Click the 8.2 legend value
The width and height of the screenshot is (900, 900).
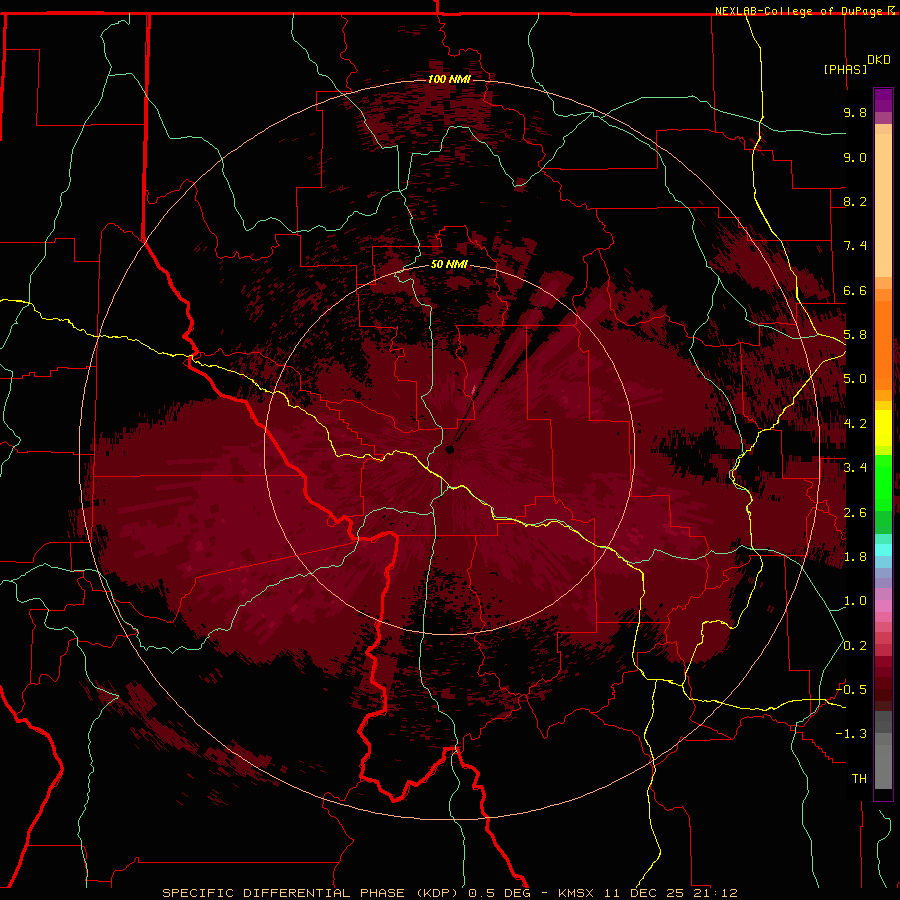click(855, 201)
